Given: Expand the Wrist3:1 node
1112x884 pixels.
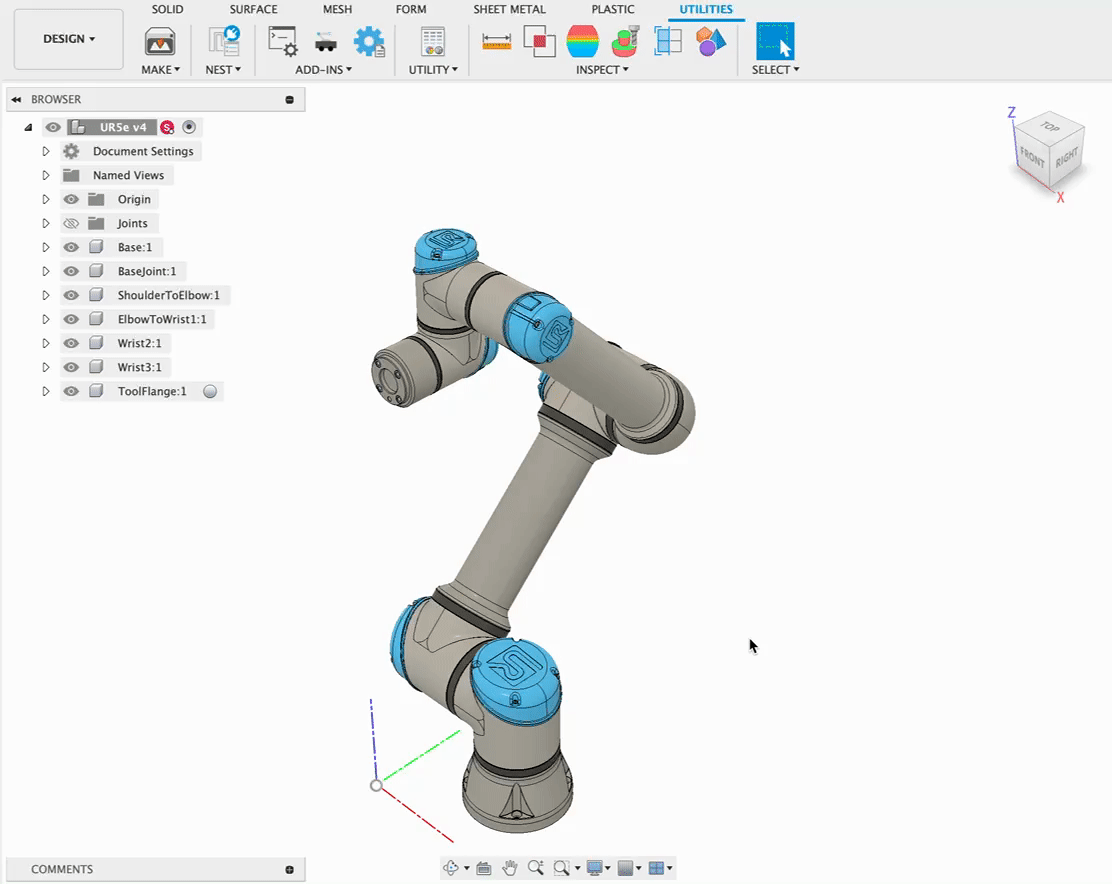Looking at the screenshot, I should (45, 367).
